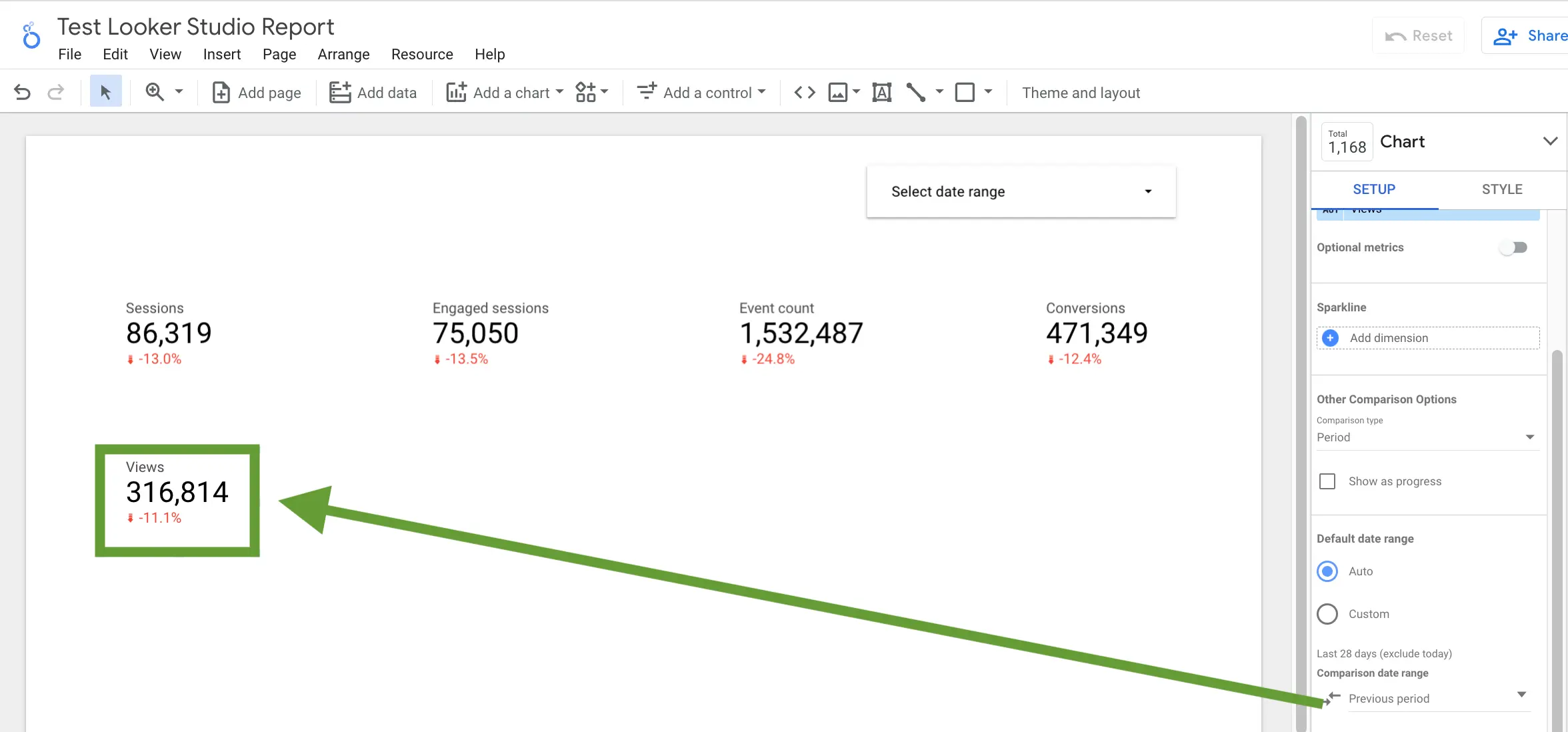This screenshot has width=1568, height=732.
Task: Open the Help menu
Action: [x=490, y=54]
